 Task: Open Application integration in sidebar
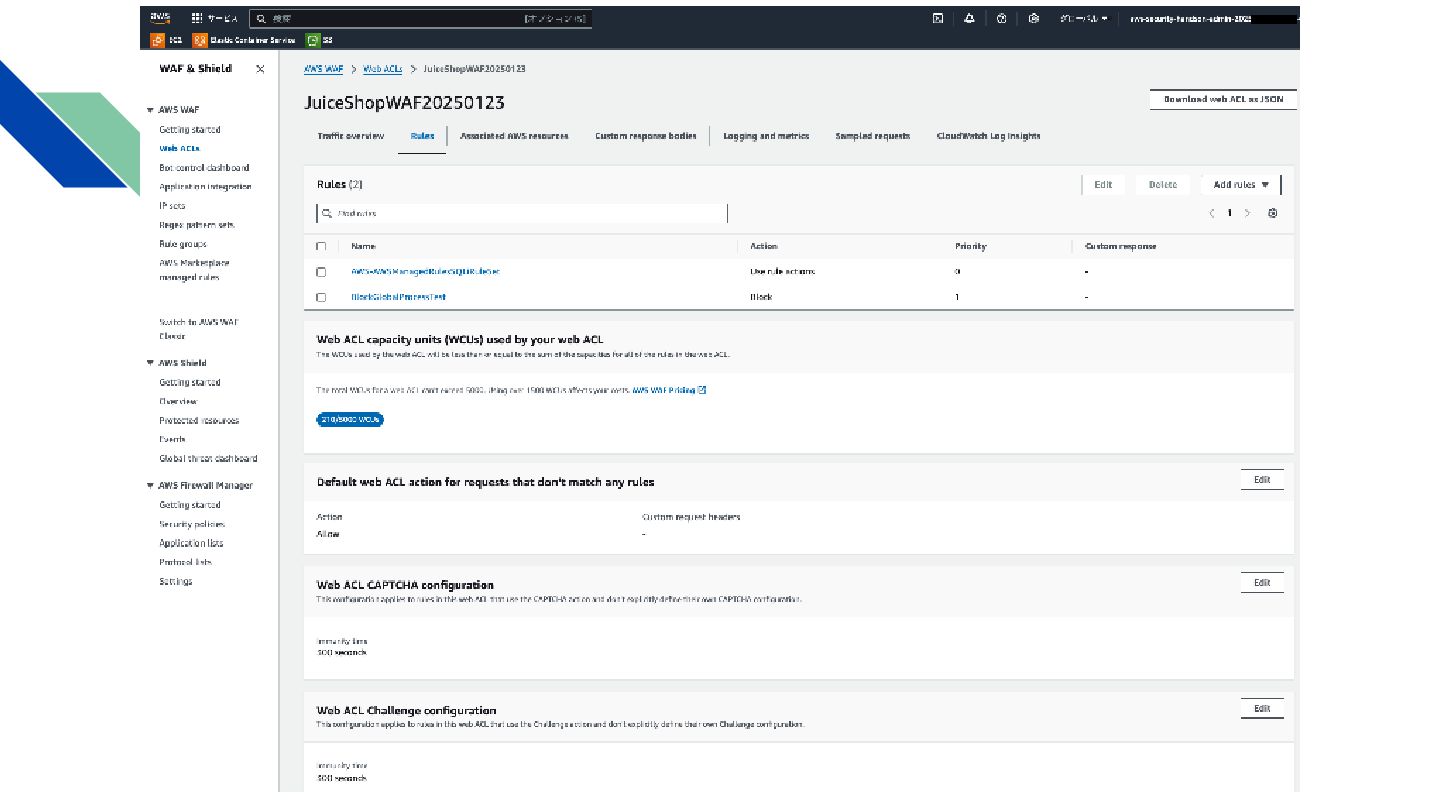[x=205, y=187]
